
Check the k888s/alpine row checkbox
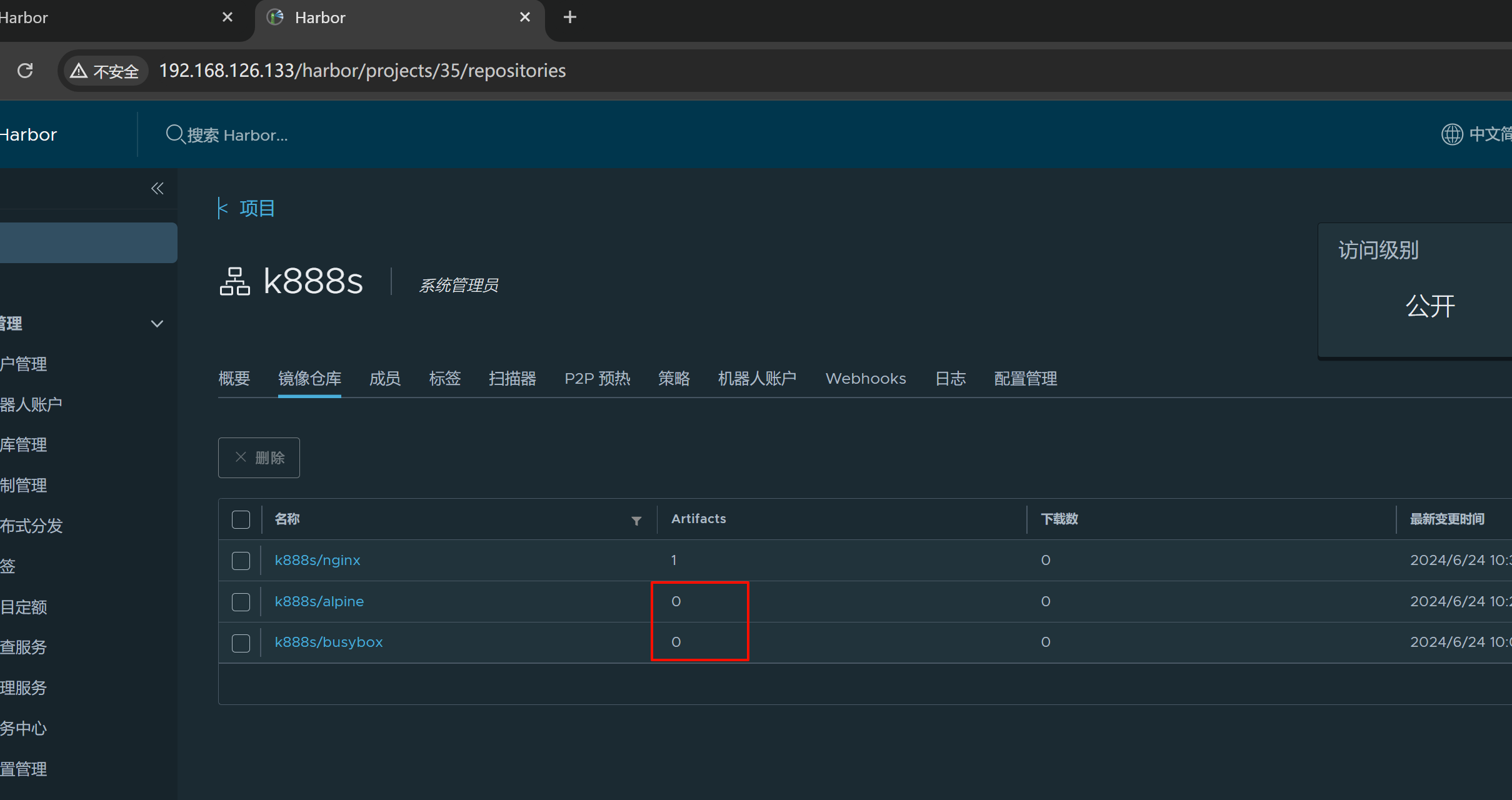click(241, 602)
